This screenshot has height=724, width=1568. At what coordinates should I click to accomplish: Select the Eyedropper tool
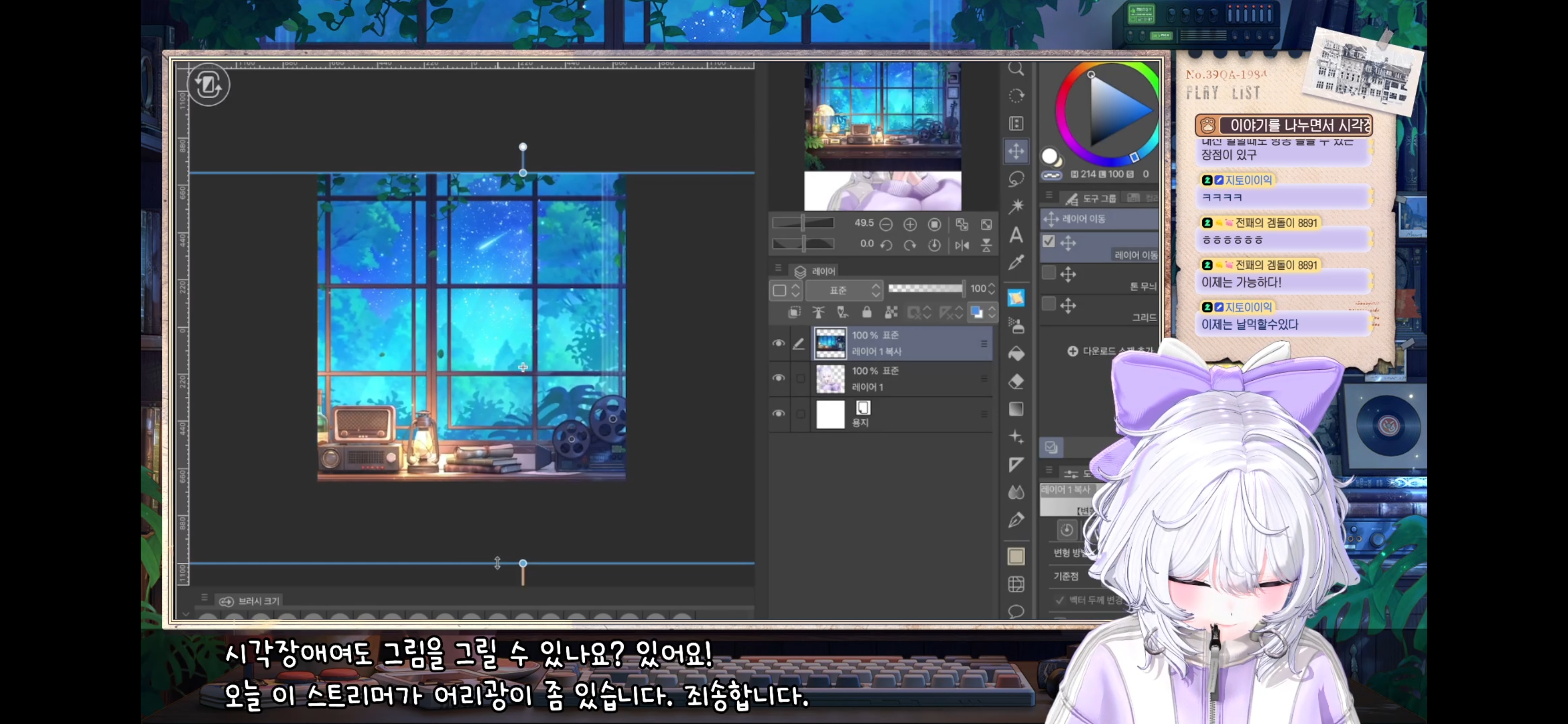click(1016, 262)
